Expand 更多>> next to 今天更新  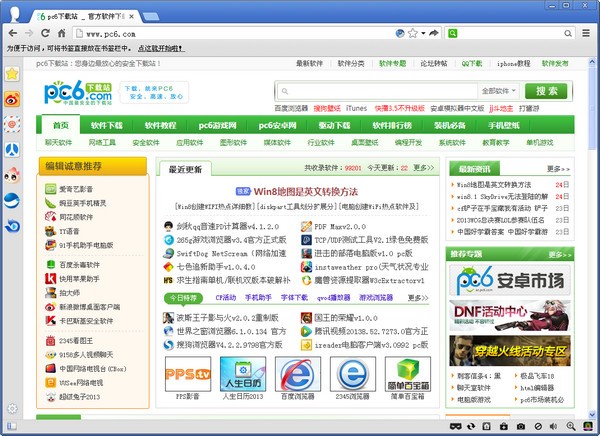[423, 168]
